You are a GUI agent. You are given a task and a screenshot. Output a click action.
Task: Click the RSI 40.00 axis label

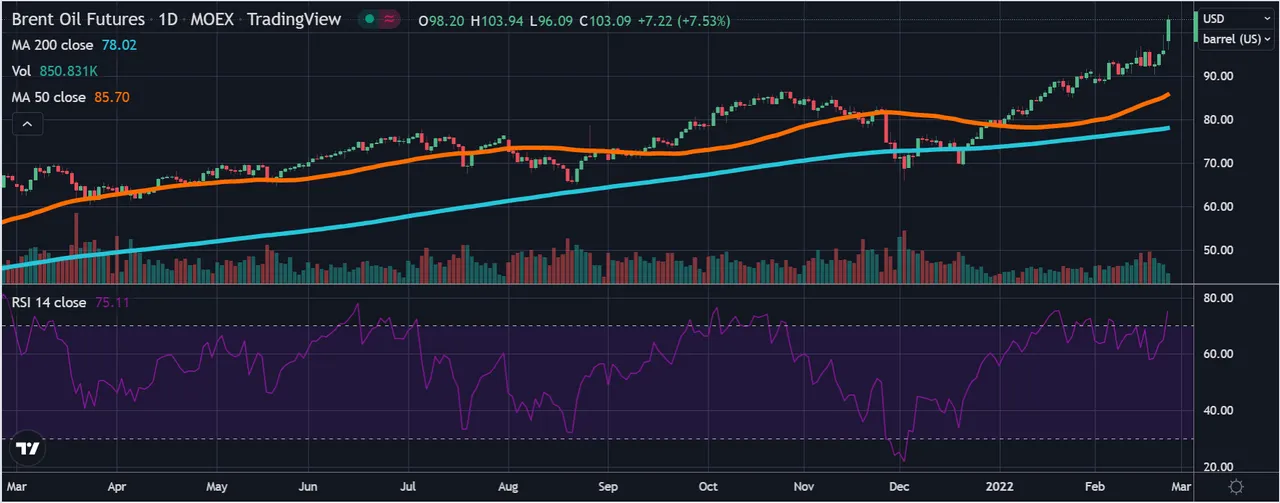1217,411
